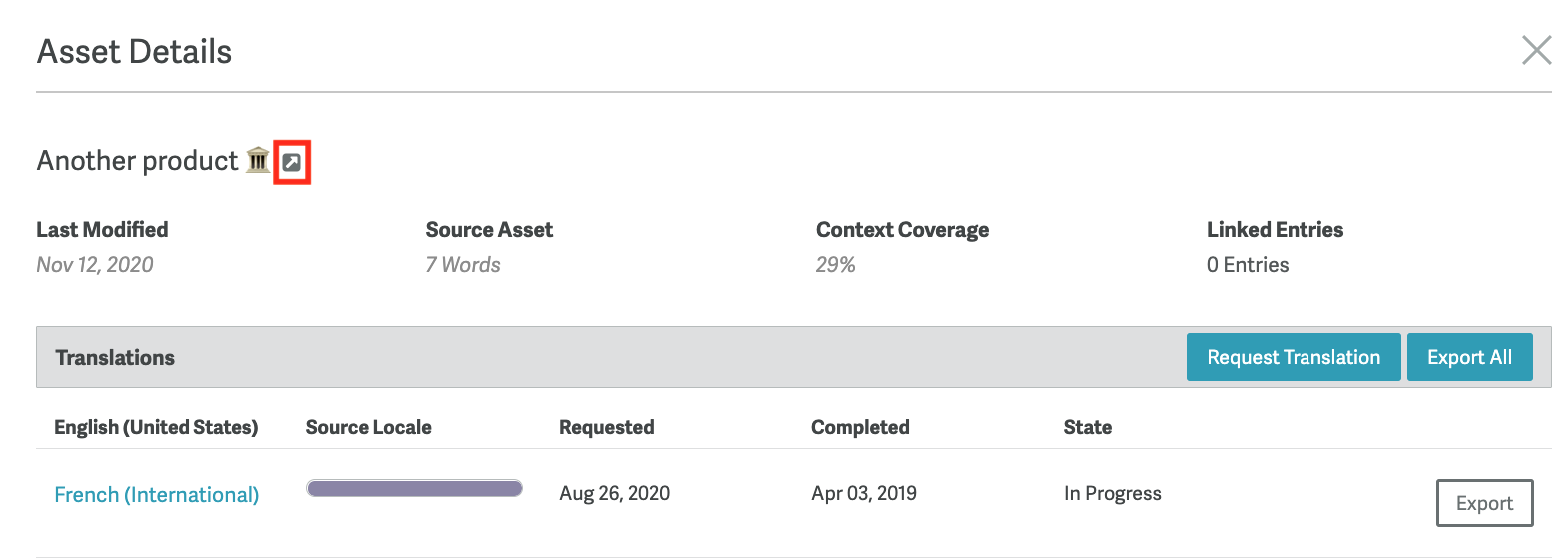Open the asset via the external link icon
1568x560 pixels.
point(292,162)
